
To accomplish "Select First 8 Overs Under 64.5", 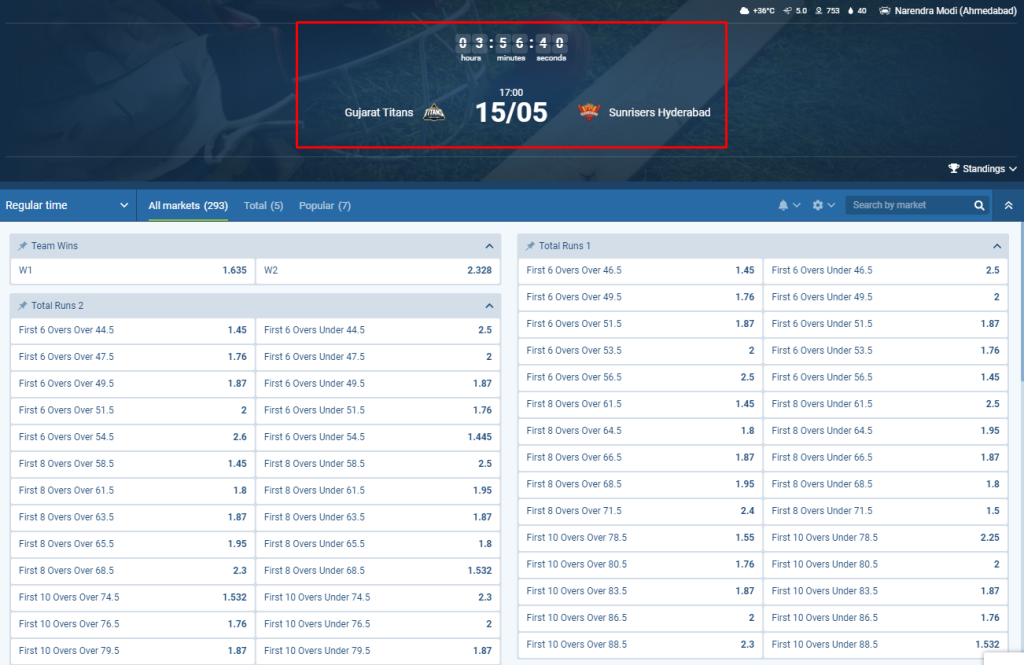I will pyautogui.click(x=886, y=430).
